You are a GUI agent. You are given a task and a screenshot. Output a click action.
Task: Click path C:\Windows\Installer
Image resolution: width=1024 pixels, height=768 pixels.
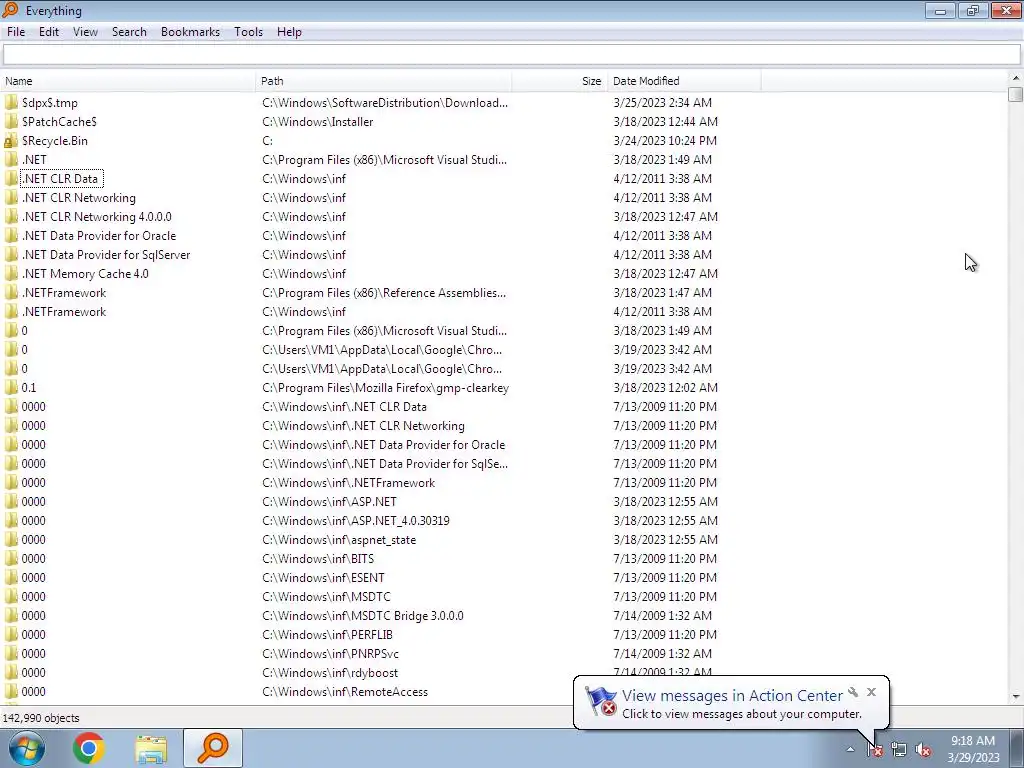(317, 121)
